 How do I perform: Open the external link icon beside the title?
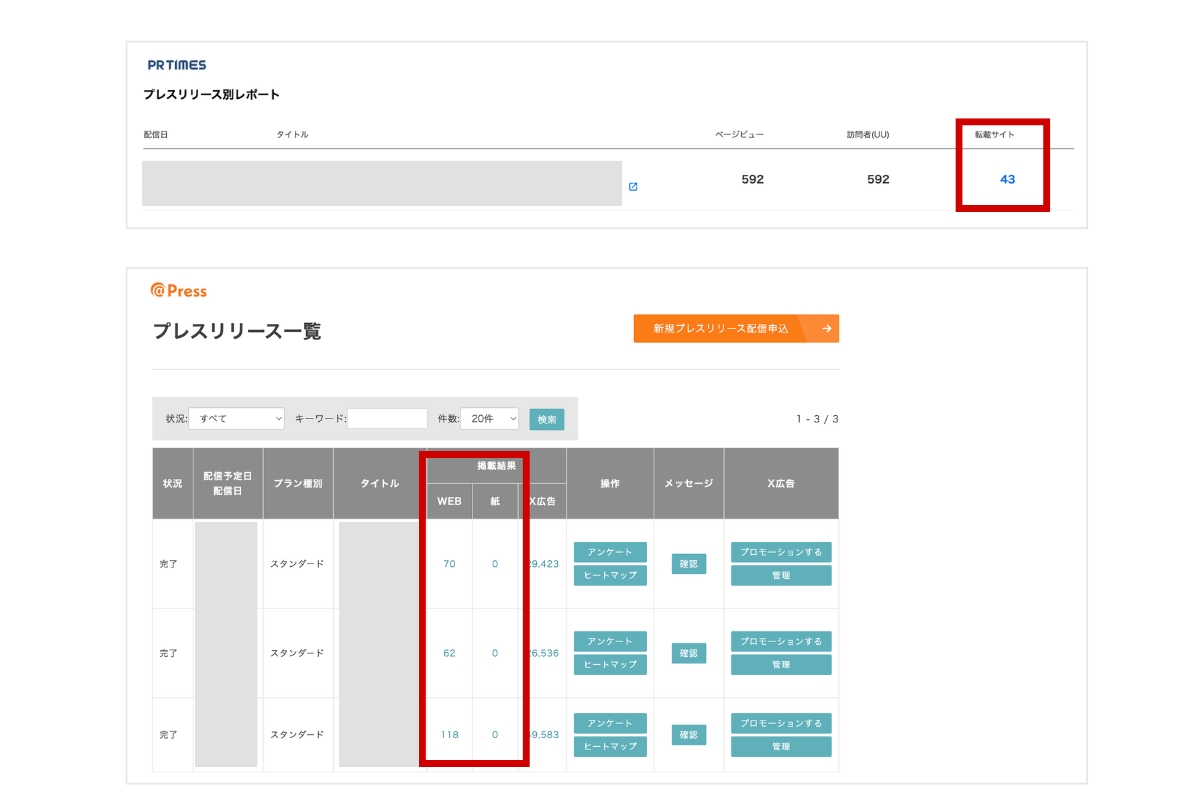pos(633,187)
